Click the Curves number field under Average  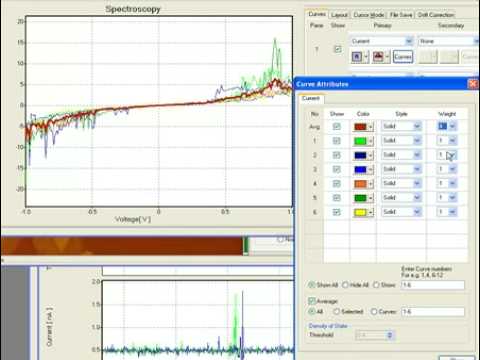click(x=433, y=312)
